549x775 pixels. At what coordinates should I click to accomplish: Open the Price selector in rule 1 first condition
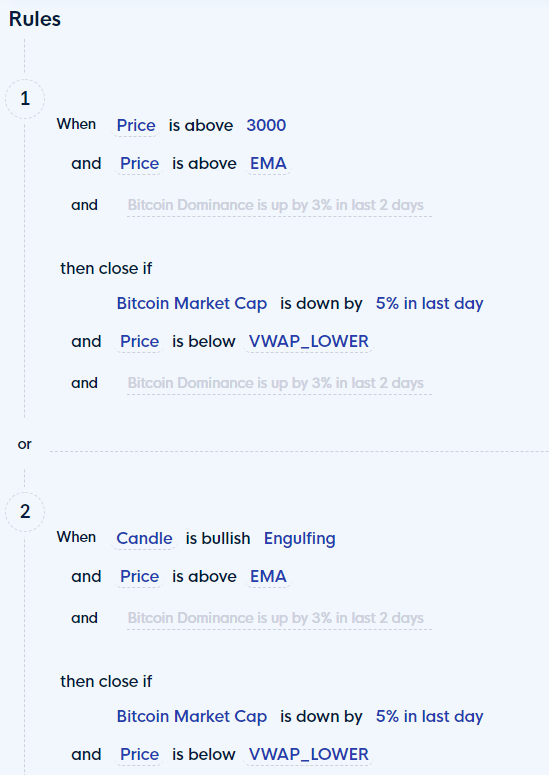coord(136,126)
